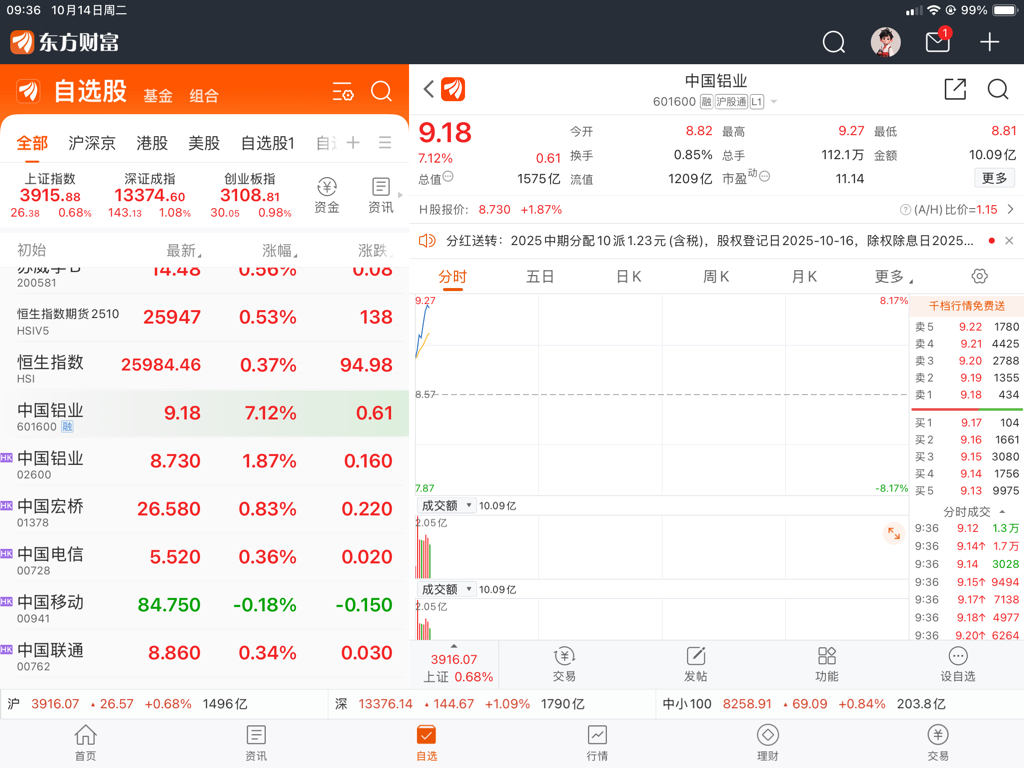Close the 分红送转 announcement banner
Screen dimensions: 1024x768
pyautogui.click(x=1009, y=241)
